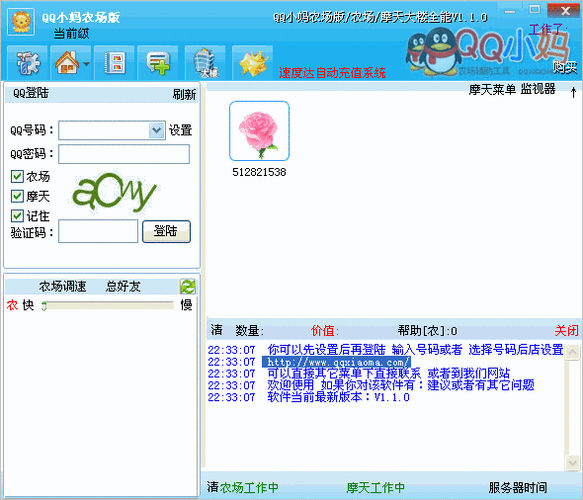The image size is (583, 500).
Task: Click the log scrollbar down arrow
Action: [572, 462]
